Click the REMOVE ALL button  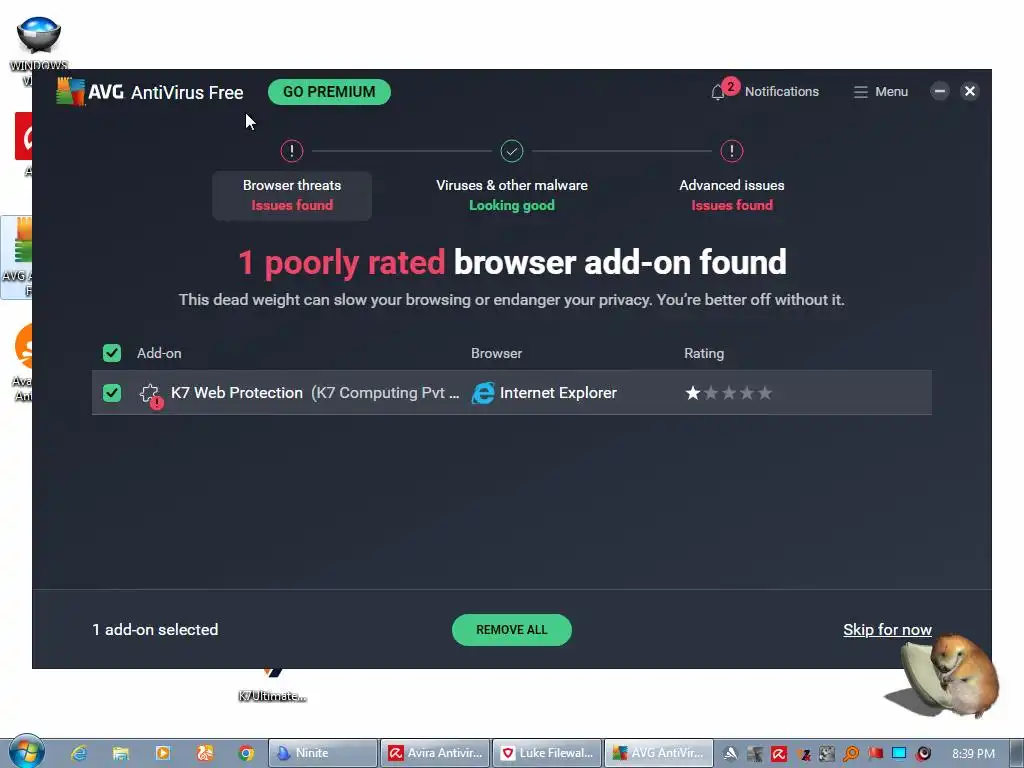tap(512, 630)
